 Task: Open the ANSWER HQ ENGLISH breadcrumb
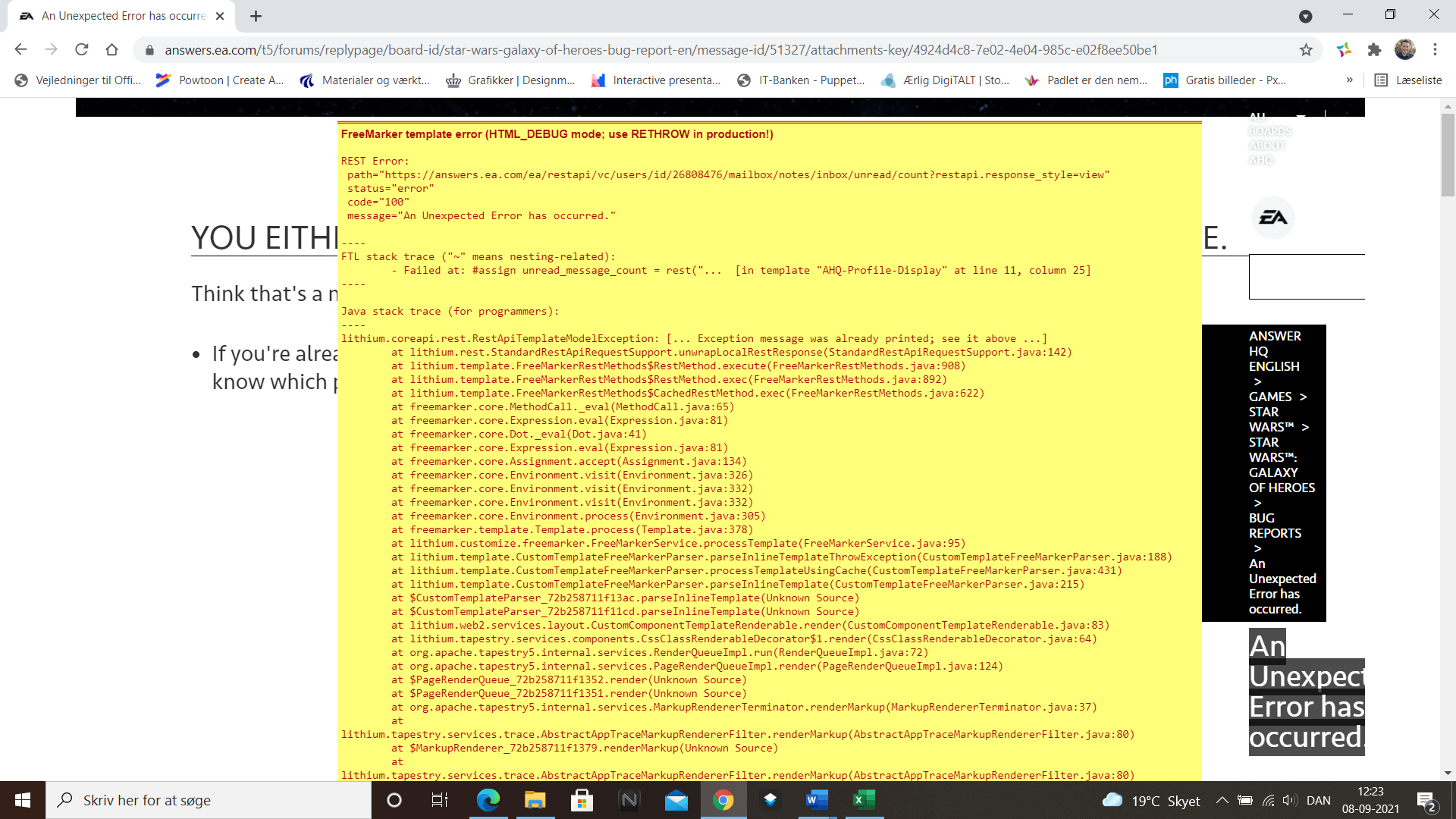(1274, 351)
